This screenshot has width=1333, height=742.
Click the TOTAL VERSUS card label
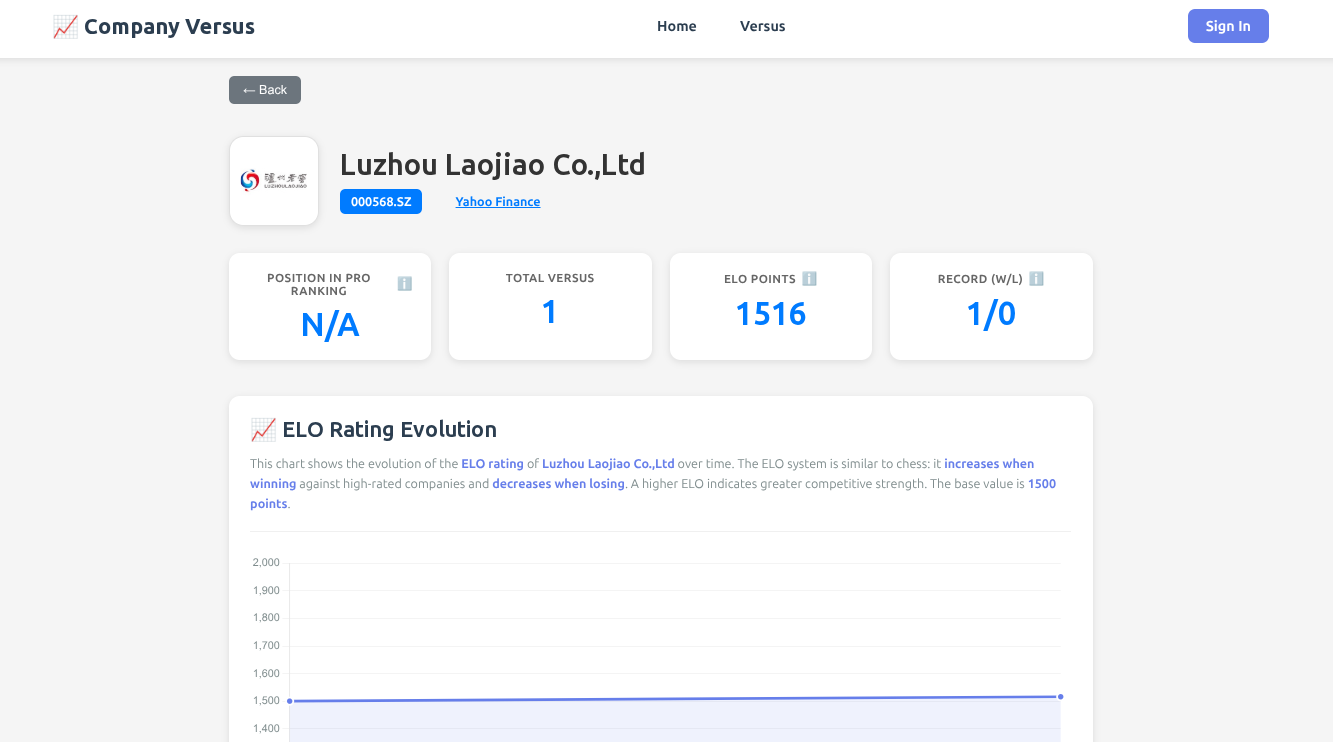tap(550, 278)
